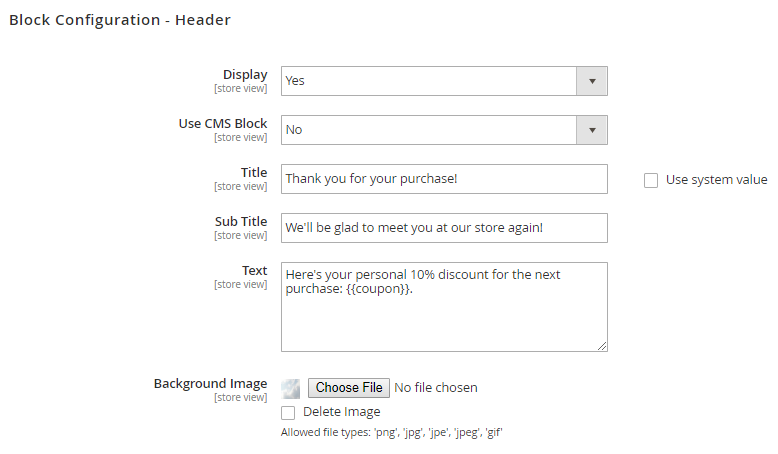Screen dimensions: 778x454
Task: Enable the Use system value checkbox
Action: pos(651,180)
